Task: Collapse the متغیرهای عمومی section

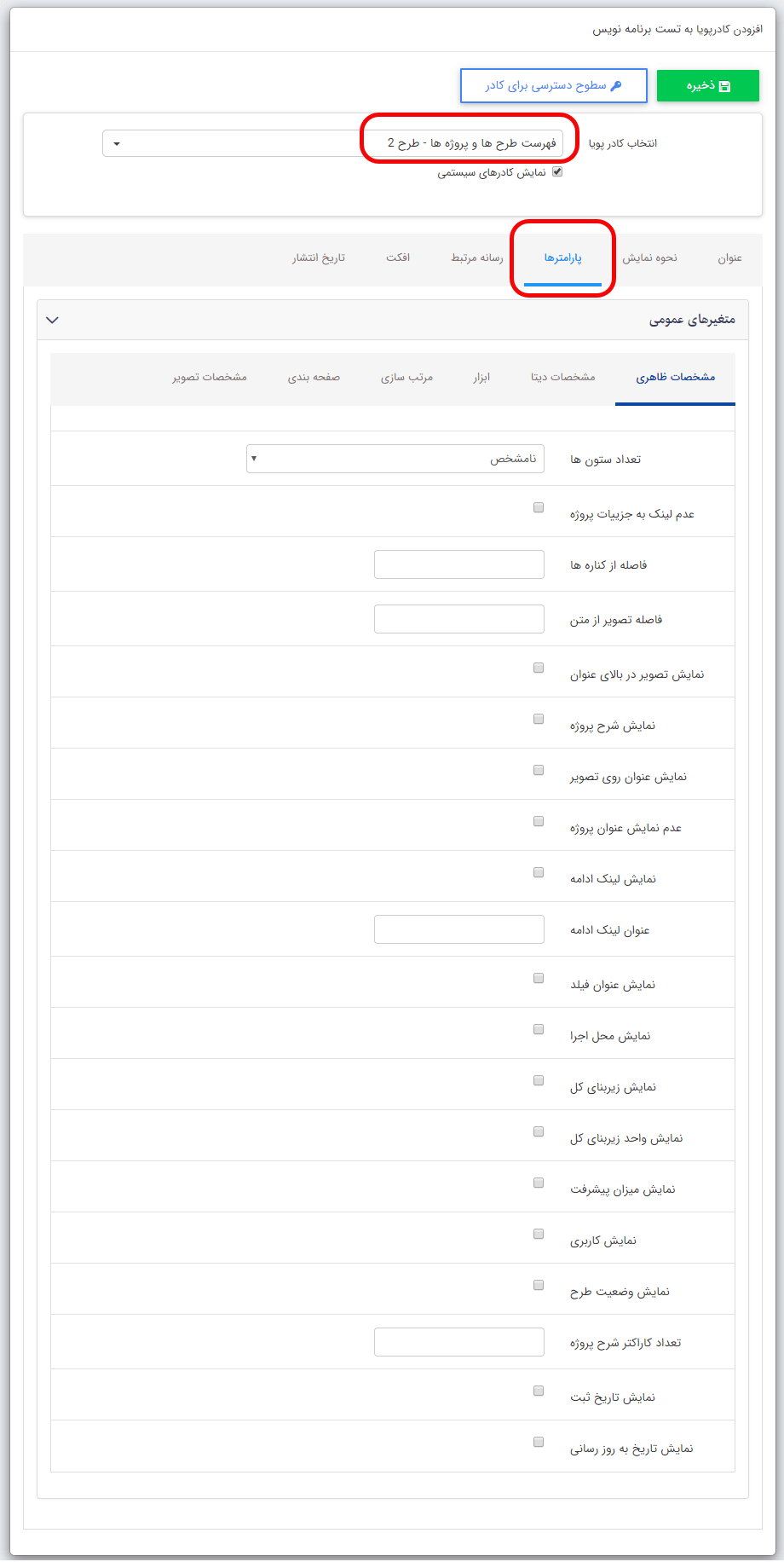Action: pos(52,321)
